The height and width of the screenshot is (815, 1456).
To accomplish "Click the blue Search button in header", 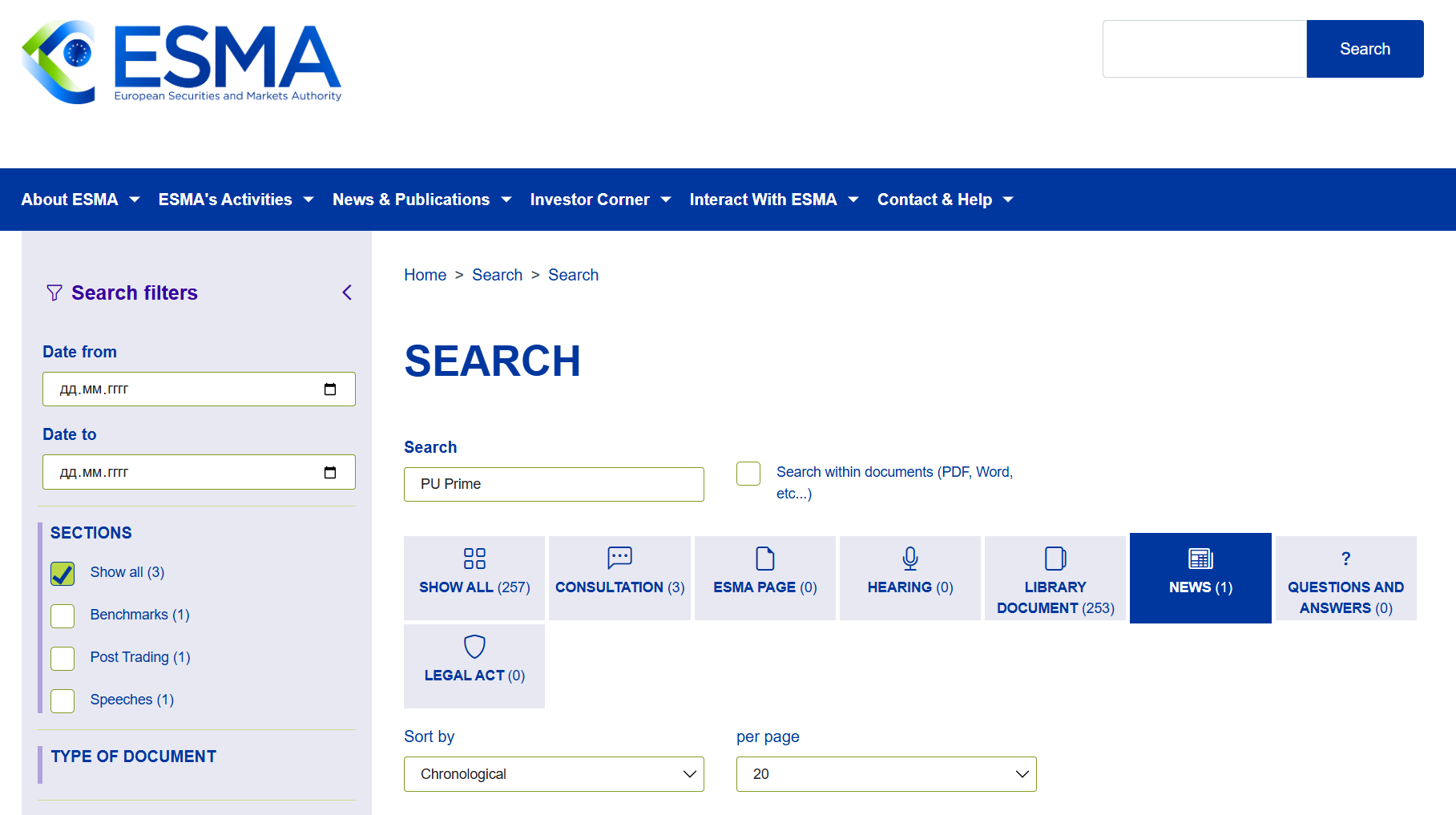I will pos(1365,49).
